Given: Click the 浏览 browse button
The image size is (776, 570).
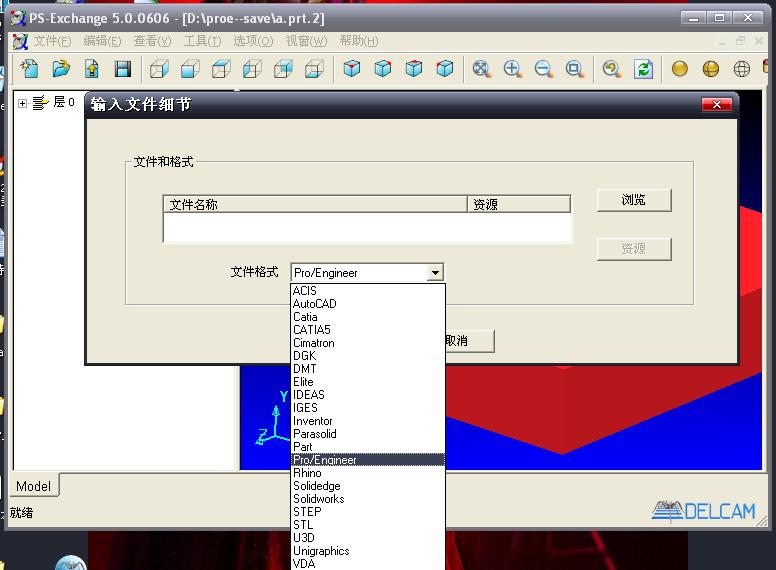Looking at the screenshot, I should 634,200.
